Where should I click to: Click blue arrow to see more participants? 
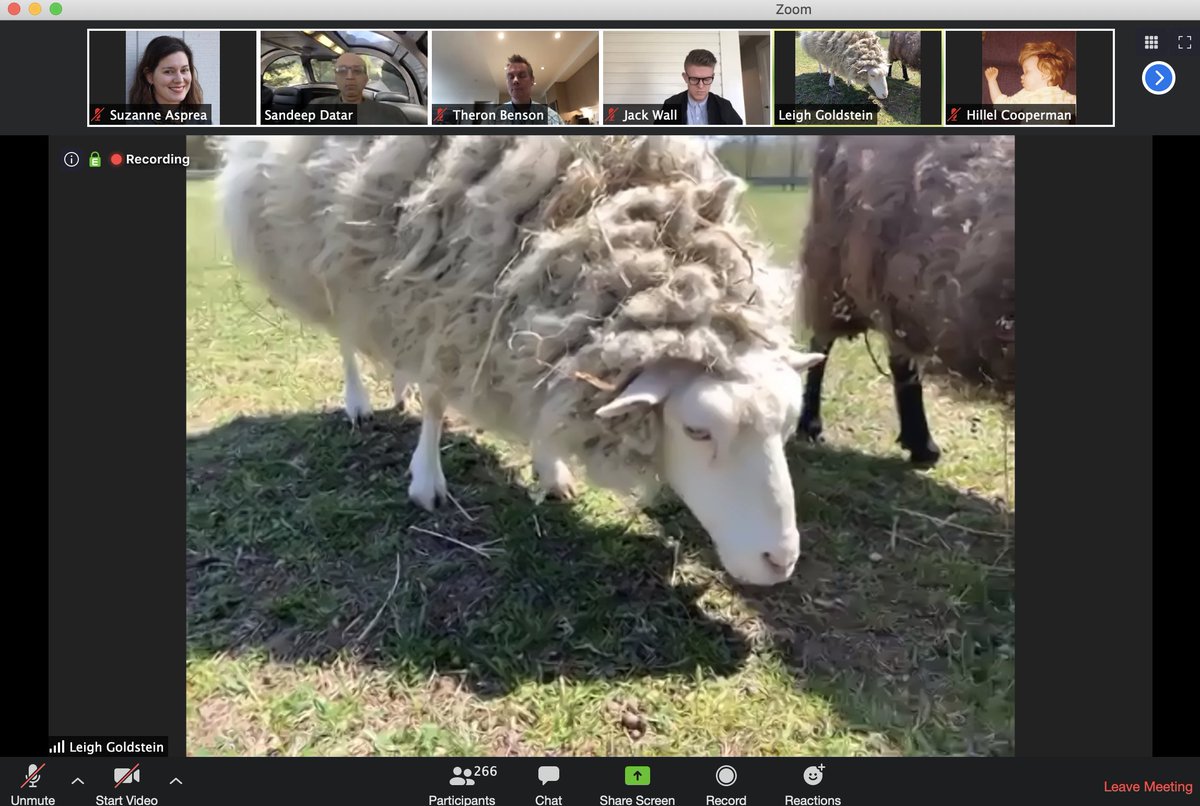click(x=1158, y=77)
